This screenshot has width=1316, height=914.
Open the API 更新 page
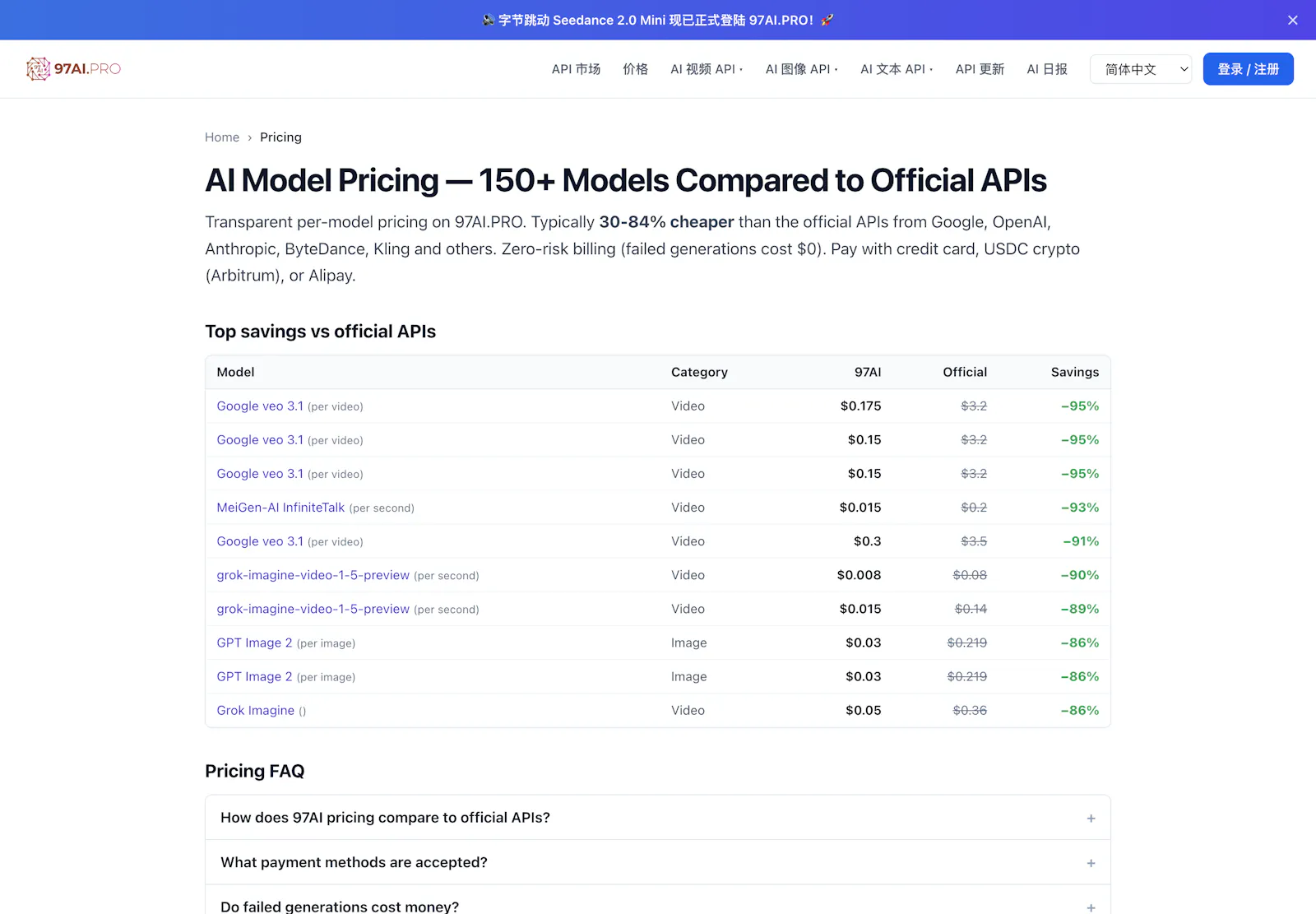(x=980, y=69)
